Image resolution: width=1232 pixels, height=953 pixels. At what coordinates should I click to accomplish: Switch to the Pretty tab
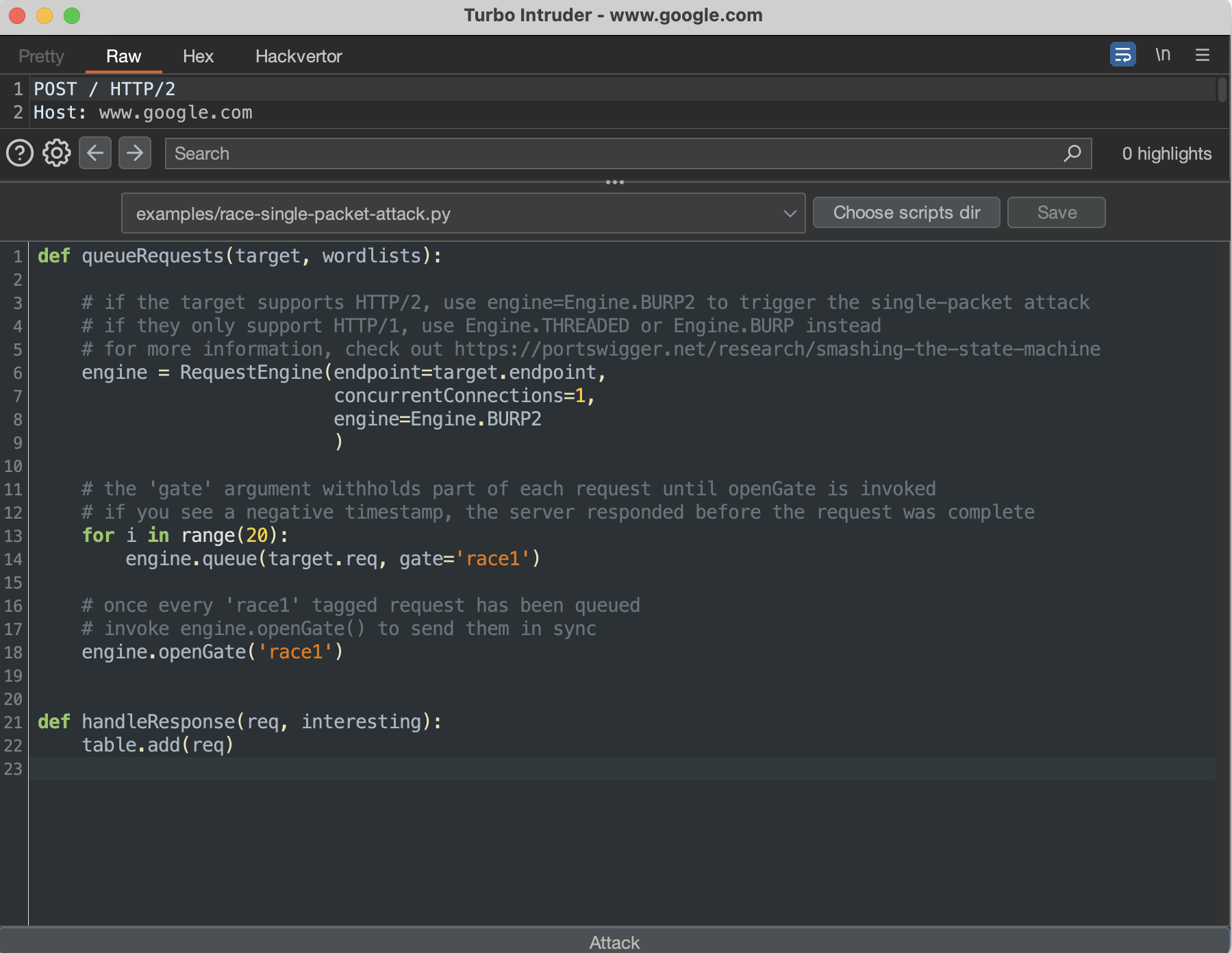click(x=41, y=56)
